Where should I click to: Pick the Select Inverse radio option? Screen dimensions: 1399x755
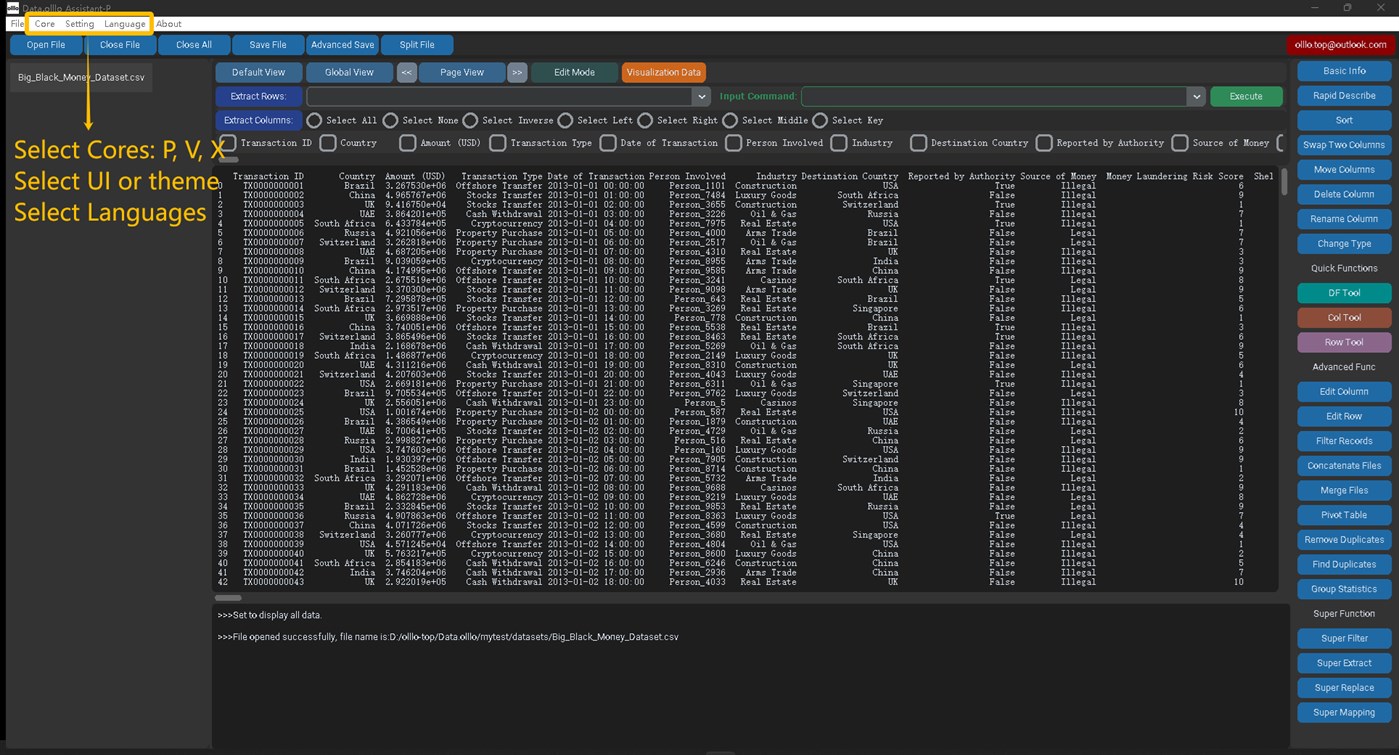point(471,120)
